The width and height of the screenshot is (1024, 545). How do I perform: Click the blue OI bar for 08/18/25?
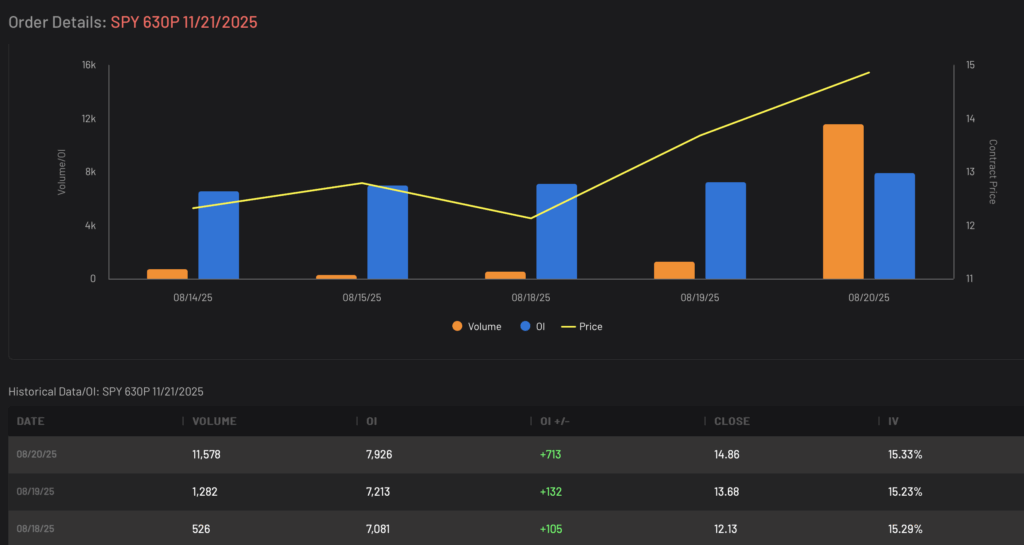(556, 232)
